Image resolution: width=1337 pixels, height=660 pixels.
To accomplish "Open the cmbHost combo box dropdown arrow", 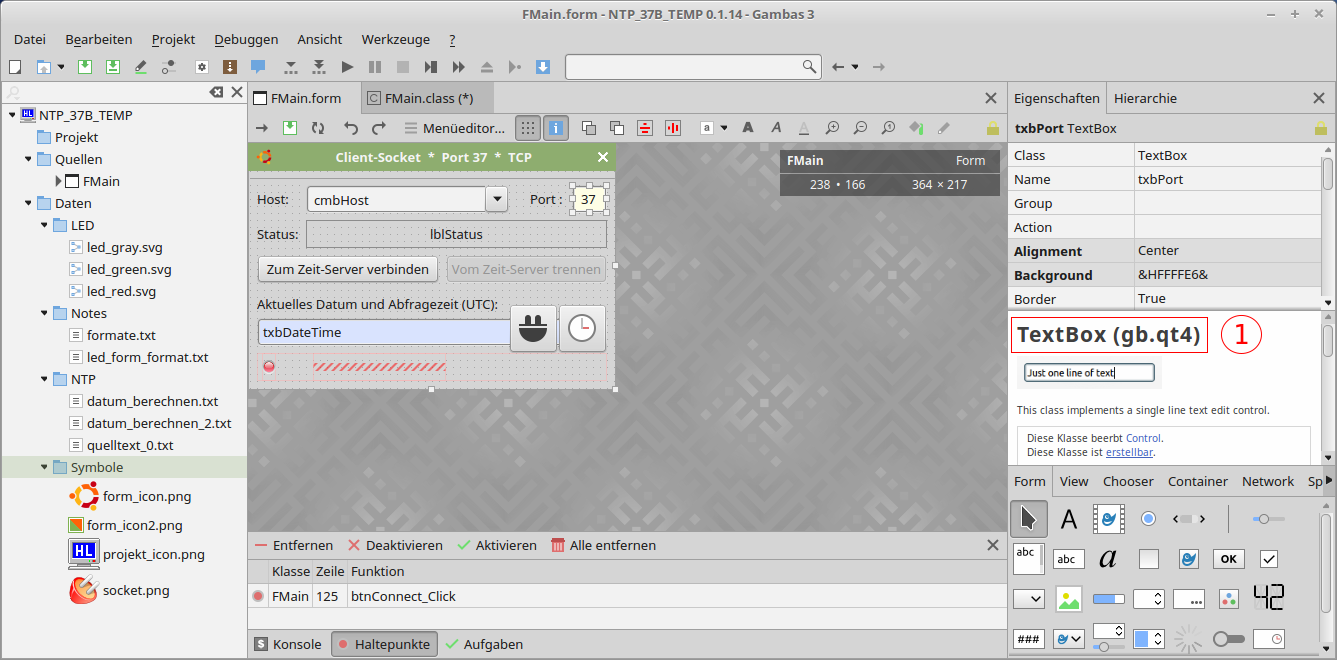I will coord(496,199).
